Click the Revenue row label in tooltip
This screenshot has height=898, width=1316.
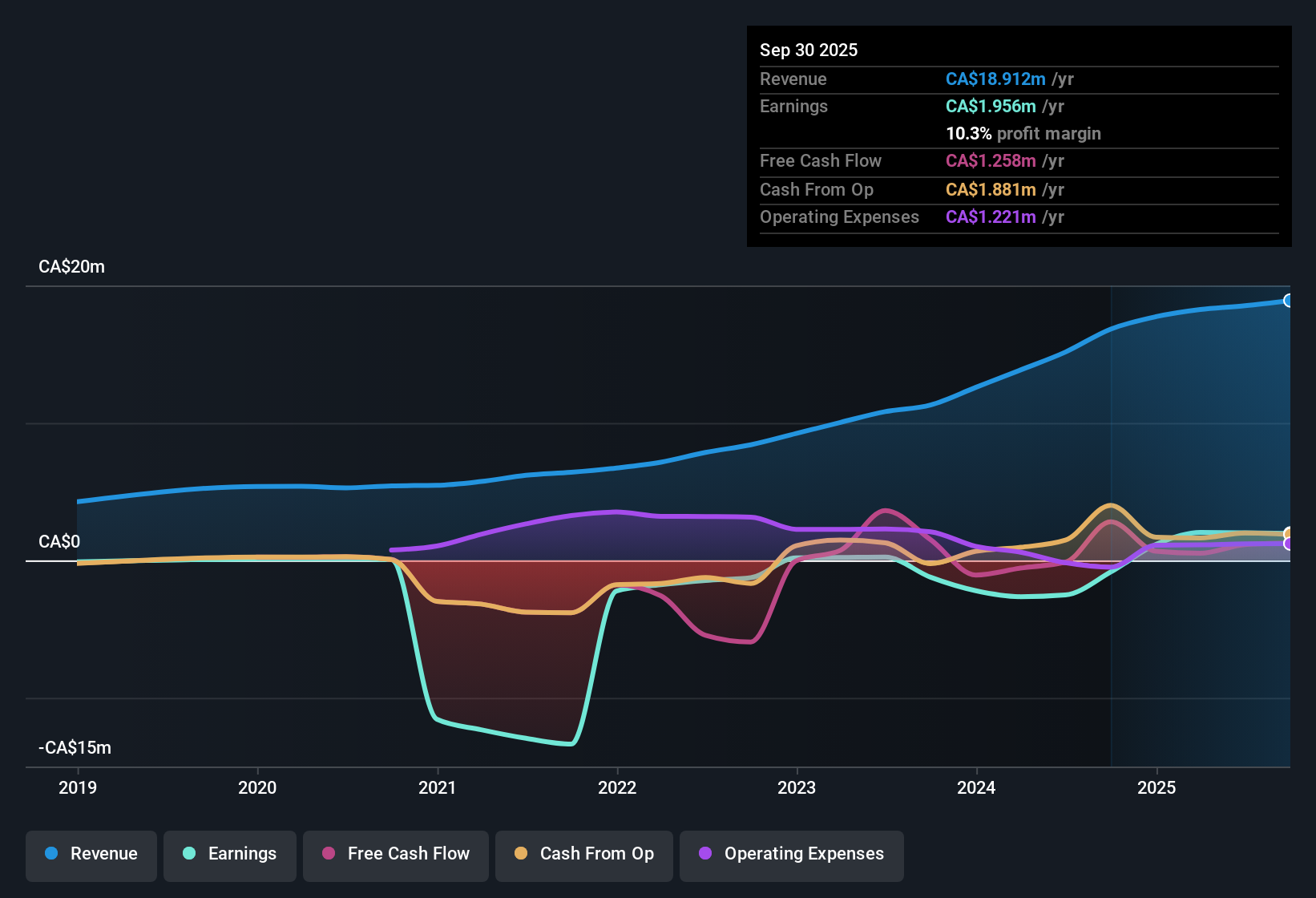tap(793, 79)
